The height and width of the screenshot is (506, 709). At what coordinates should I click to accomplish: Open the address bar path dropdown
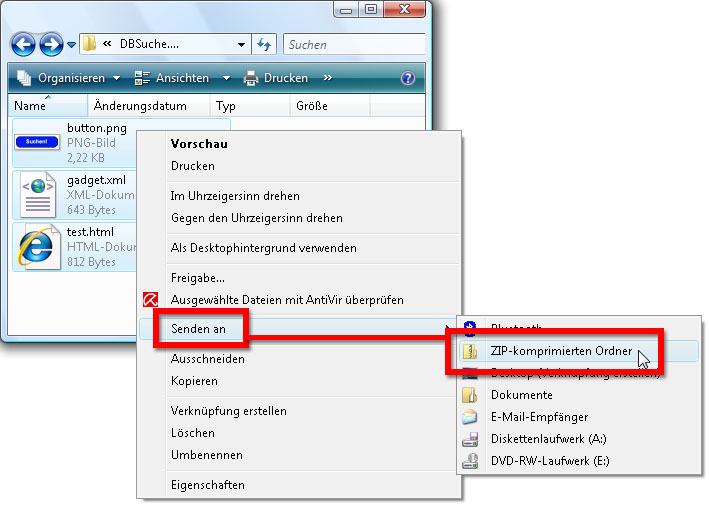pyautogui.click(x=242, y=45)
